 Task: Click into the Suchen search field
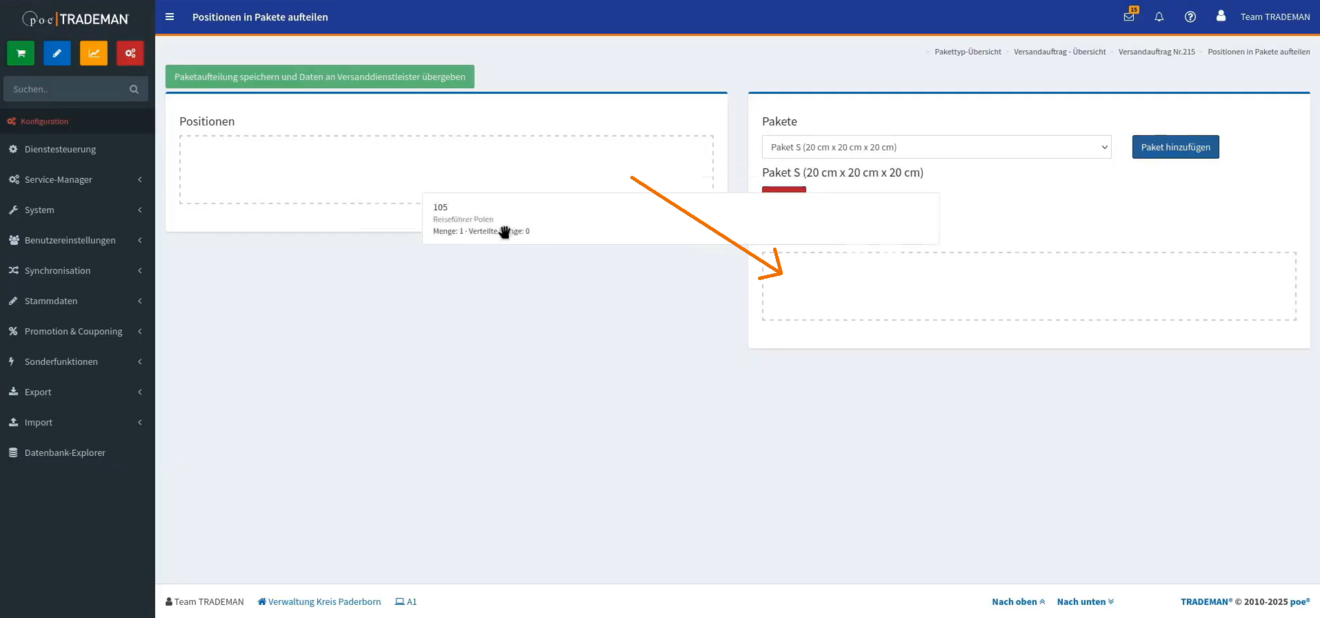[65, 89]
